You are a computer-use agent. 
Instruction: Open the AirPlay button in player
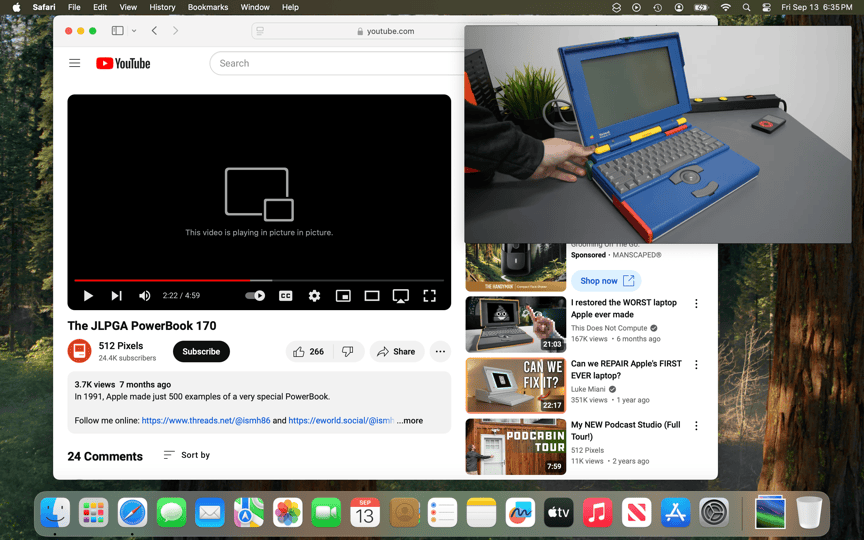(401, 296)
